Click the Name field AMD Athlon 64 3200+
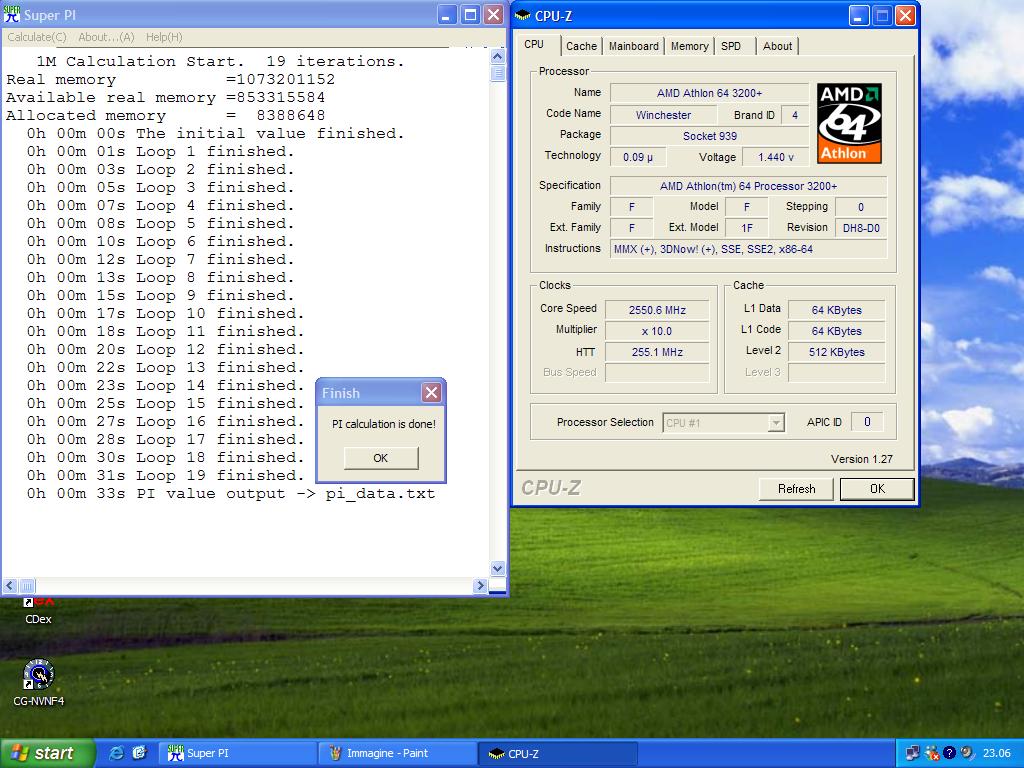The width and height of the screenshot is (1024, 768). 709,93
